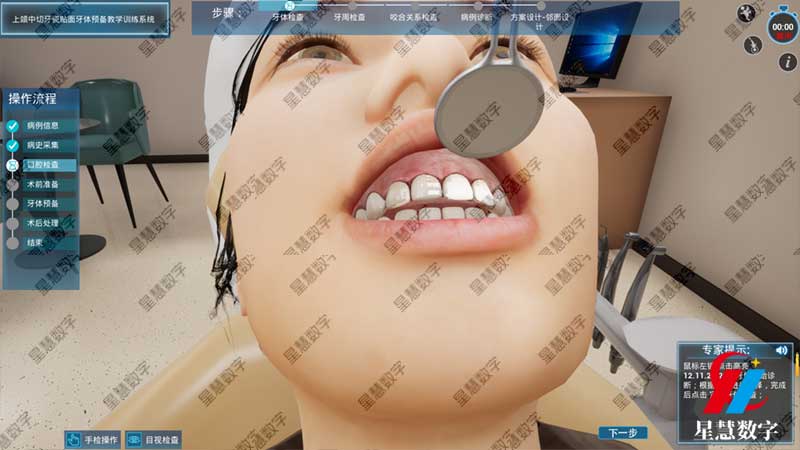Click the 专家提示 expert tip heading
800x450 pixels.
(726, 350)
